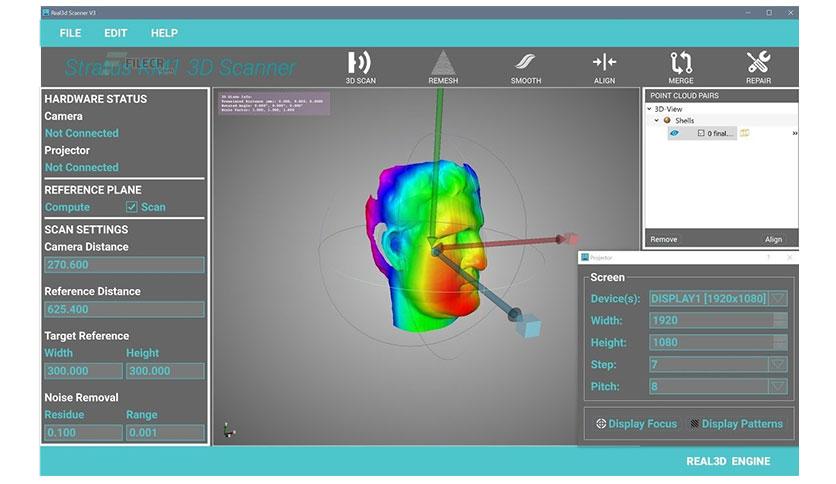836x484 pixels.
Task: Open the Align tool in the top toolbar
Action: (604, 68)
